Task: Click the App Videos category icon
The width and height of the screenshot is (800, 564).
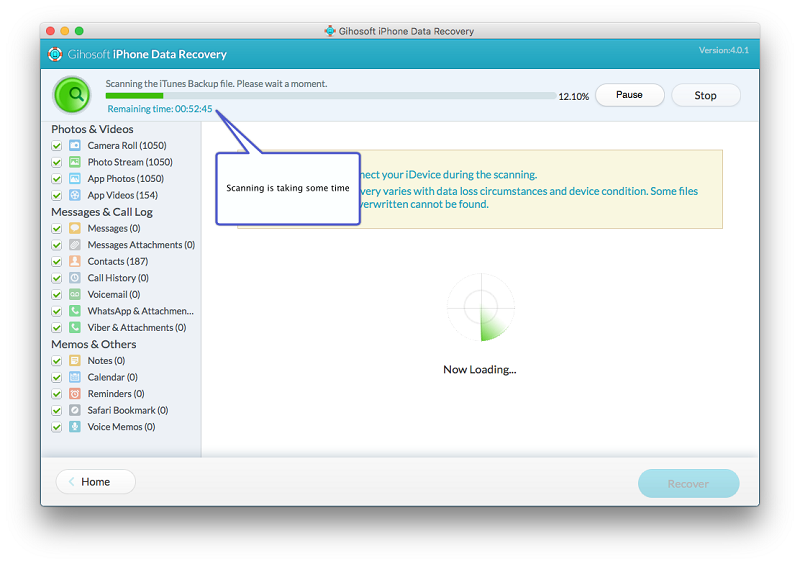Action: pos(75,195)
